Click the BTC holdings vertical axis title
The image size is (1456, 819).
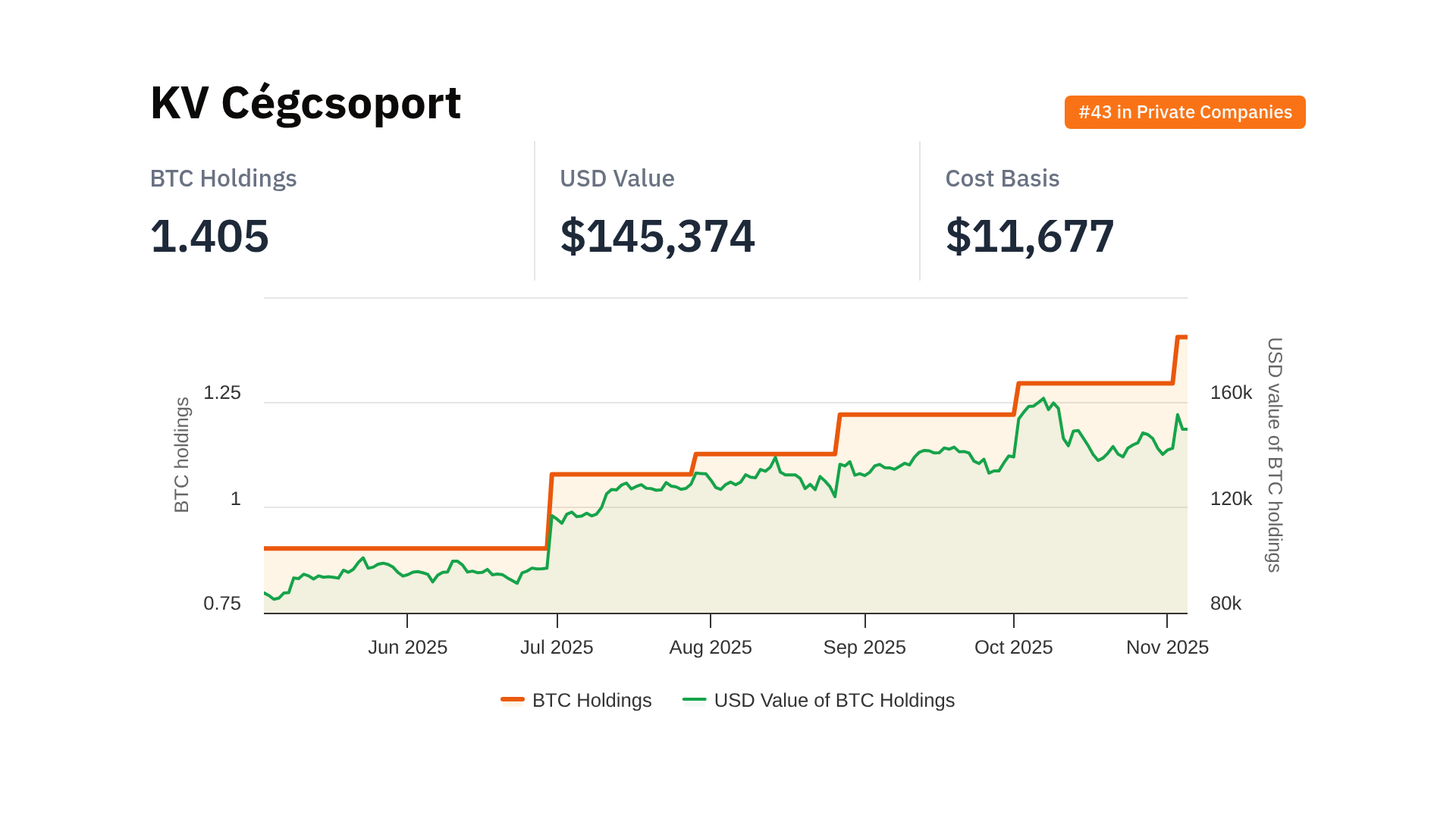click(182, 455)
